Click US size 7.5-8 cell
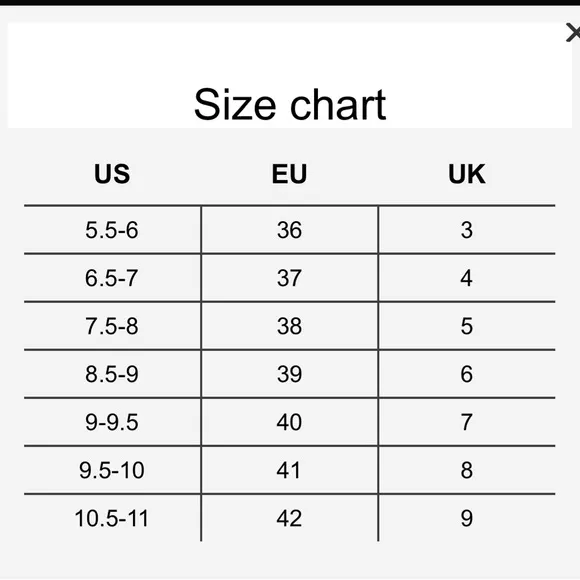This screenshot has width=580, height=580. point(112,326)
